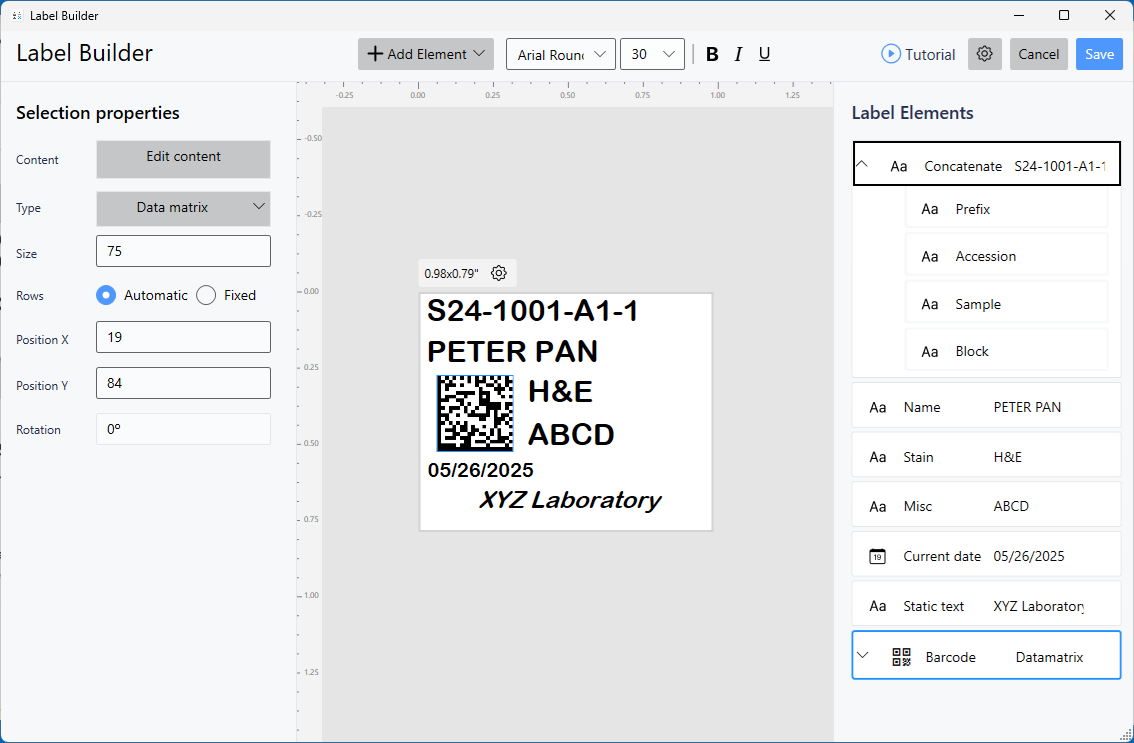The height and width of the screenshot is (743, 1134).
Task: Open settings gear in top toolbar
Action: (984, 54)
